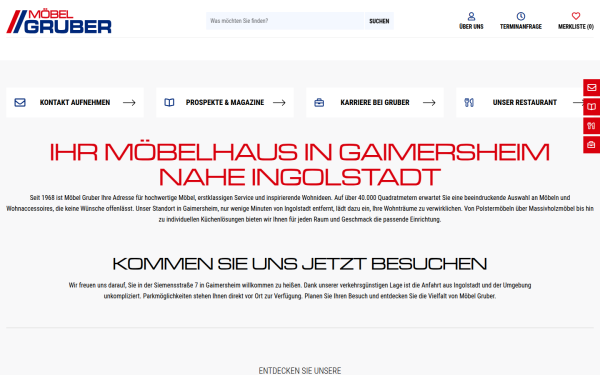600x375 pixels.
Task: Click the Möbel Gruber logo
Action: point(59,21)
